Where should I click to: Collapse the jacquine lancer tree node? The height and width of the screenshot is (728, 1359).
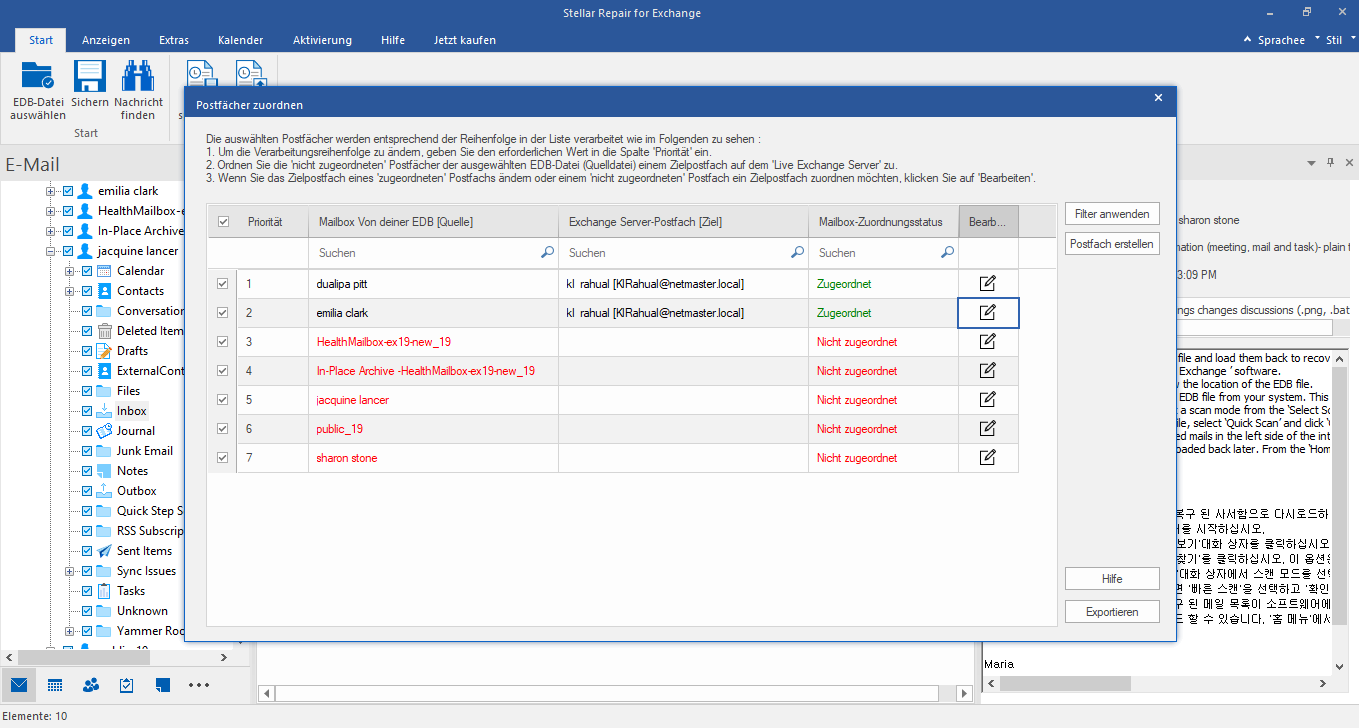click(50, 251)
